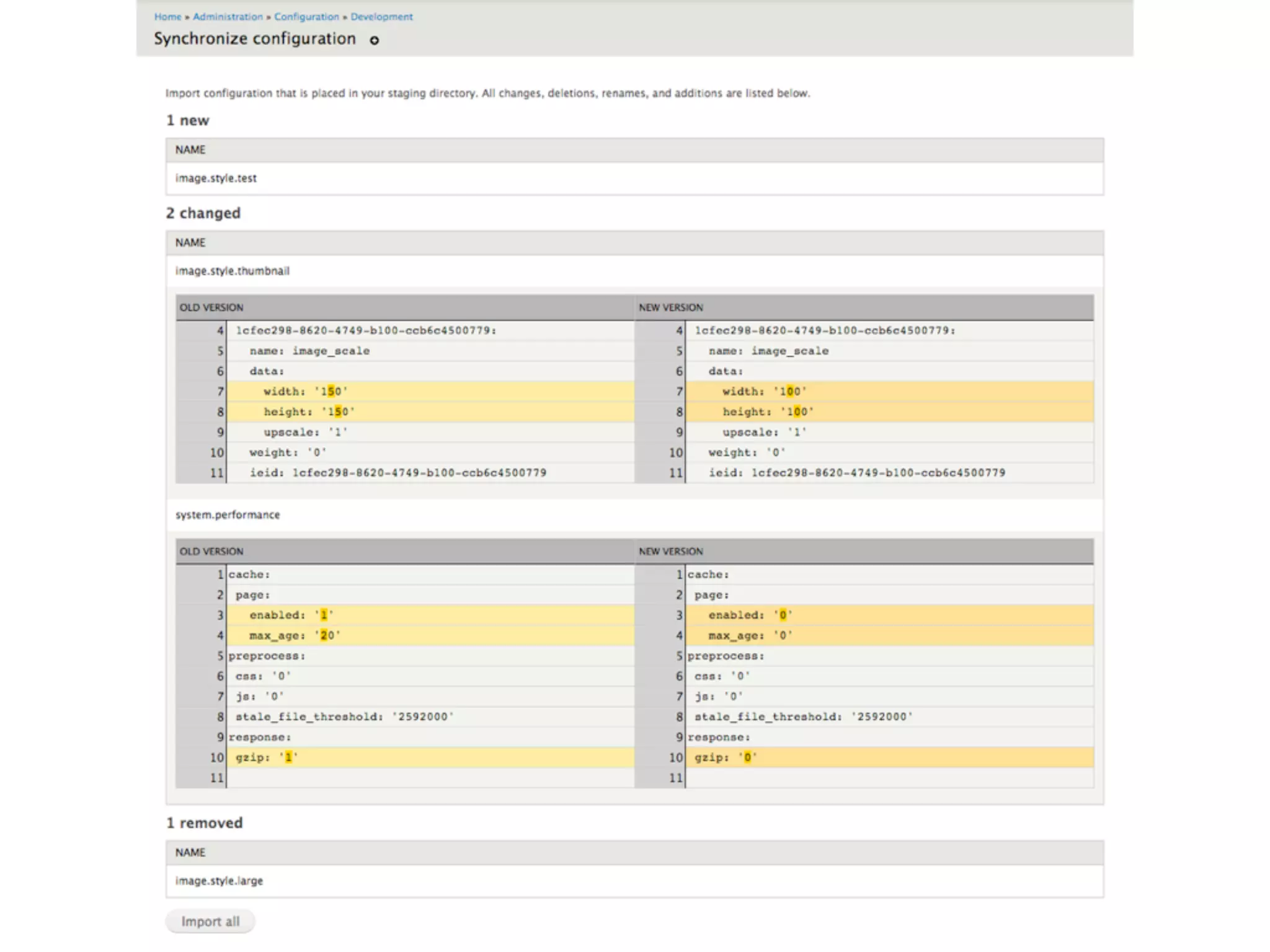Click new version gzip: '0' line
This screenshot has height=952, width=1270.
click(890, 757)
